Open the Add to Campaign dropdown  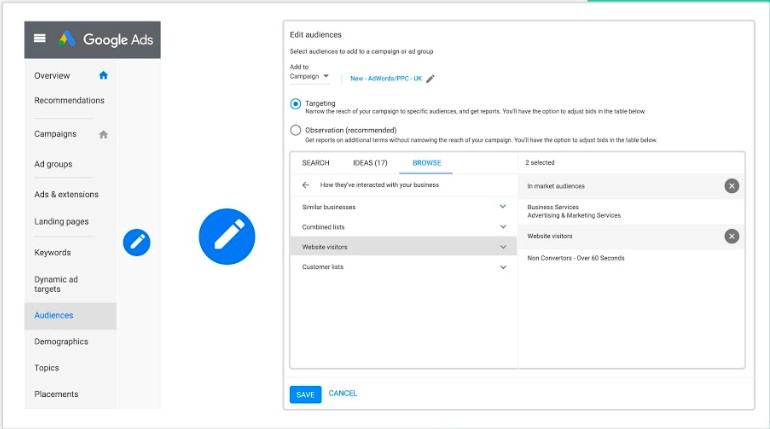point(310,77)
